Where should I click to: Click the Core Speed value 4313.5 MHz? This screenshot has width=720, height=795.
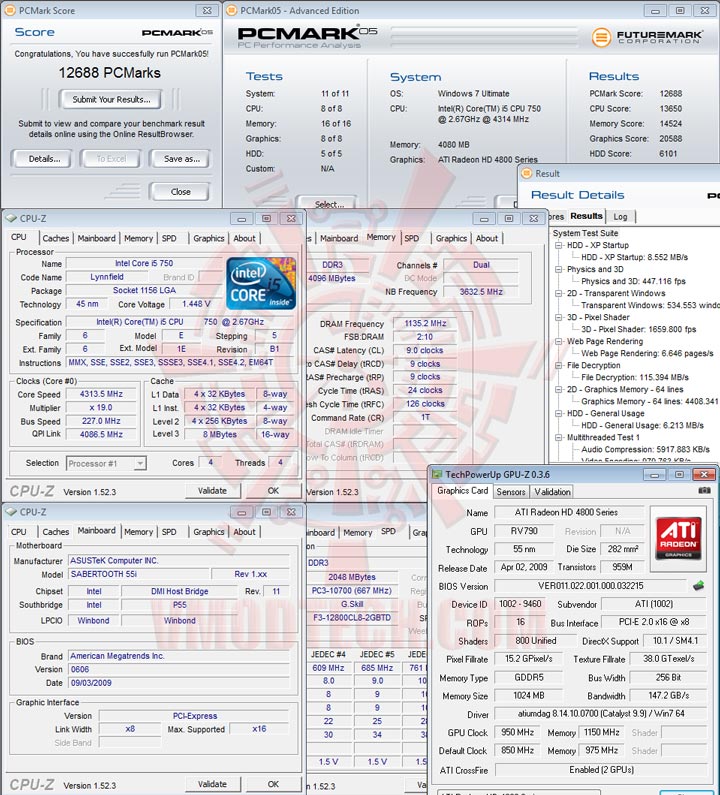pos(101,394)
